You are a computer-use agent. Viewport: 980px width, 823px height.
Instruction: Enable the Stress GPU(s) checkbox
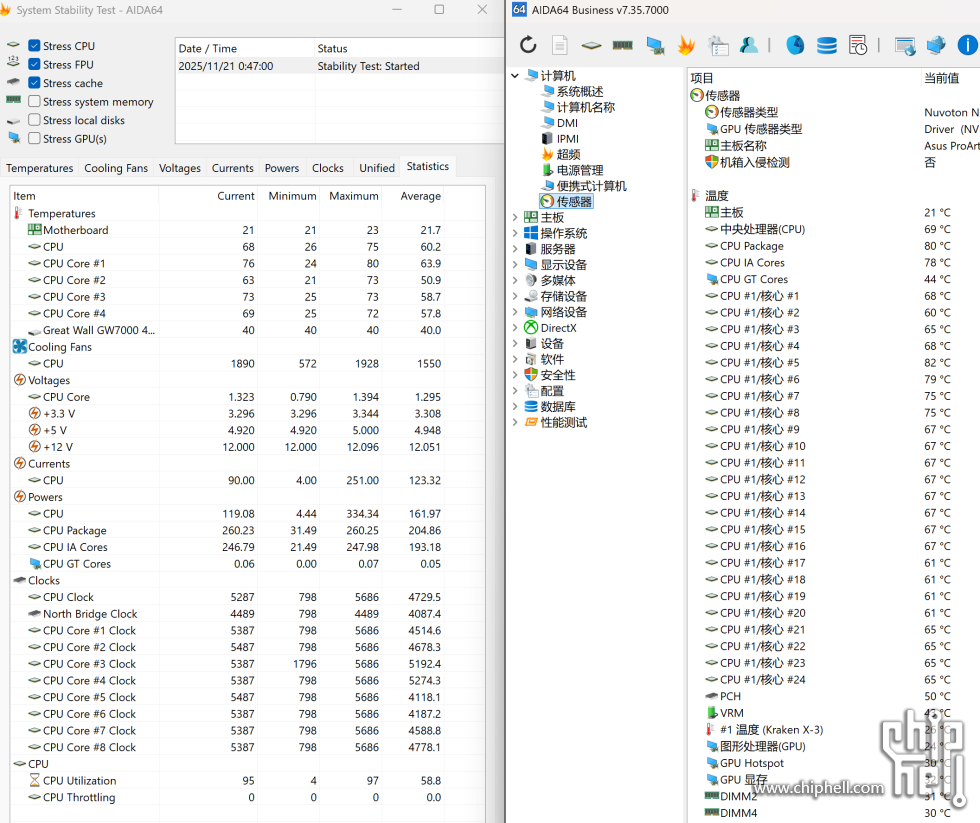pyautogui.click(x=35, y=139)
